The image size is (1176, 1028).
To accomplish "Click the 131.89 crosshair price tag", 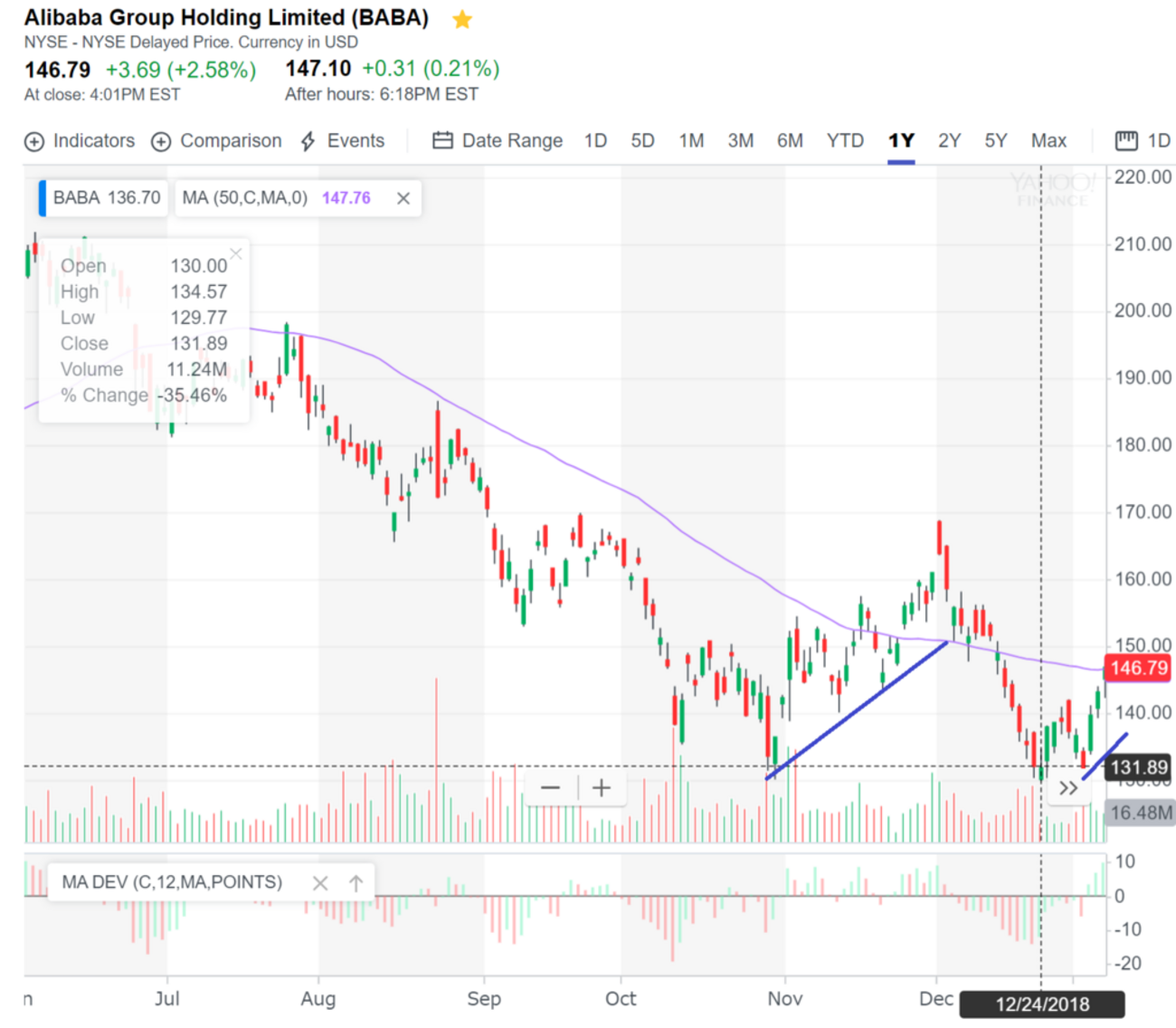I will [x=1138, y=768].
